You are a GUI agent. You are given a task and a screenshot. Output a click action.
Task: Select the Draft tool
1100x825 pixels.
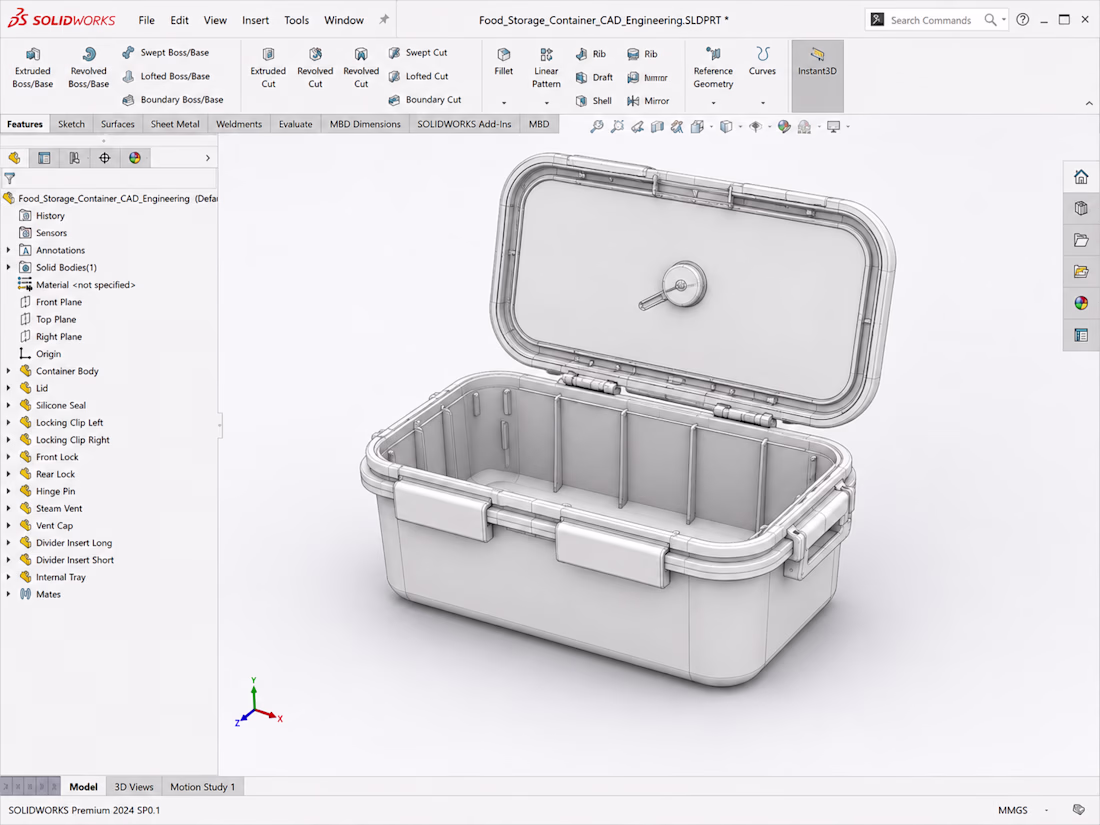[x=594, y=77]
